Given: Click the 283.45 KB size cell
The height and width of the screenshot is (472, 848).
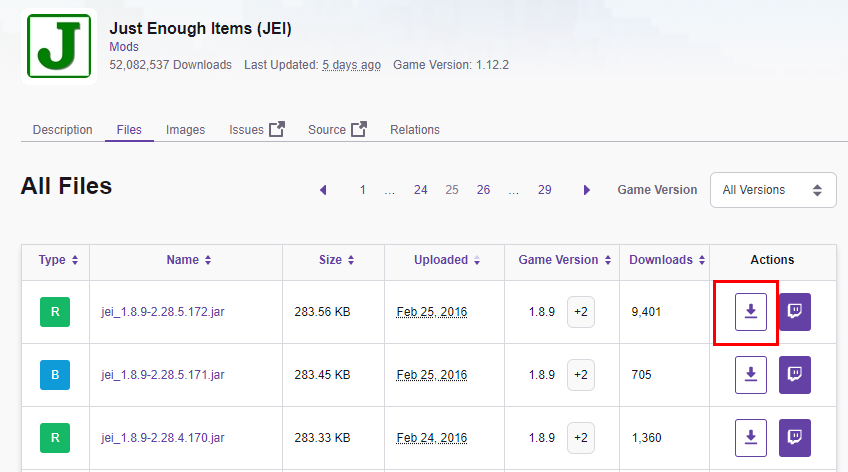Looking at the screenshot, I should (322, 375).
